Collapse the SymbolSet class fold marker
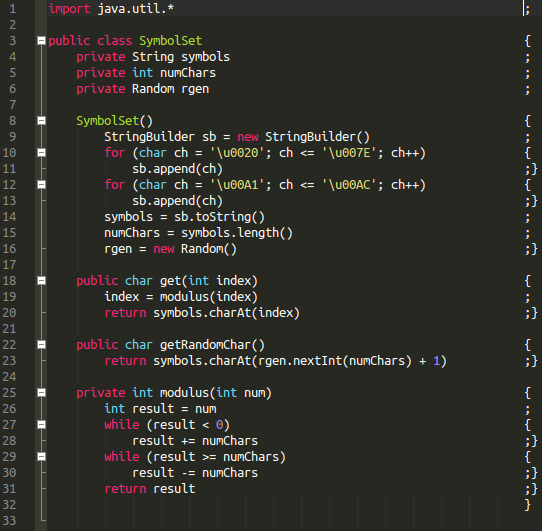This screenshot has height=531, width=542. (41, 41)
